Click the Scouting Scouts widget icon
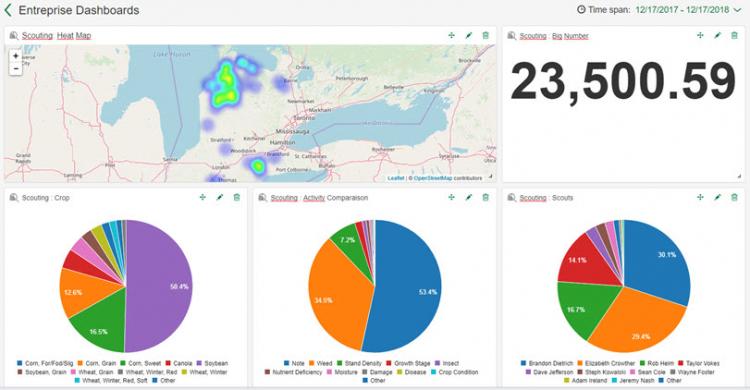 pos(512,197)
